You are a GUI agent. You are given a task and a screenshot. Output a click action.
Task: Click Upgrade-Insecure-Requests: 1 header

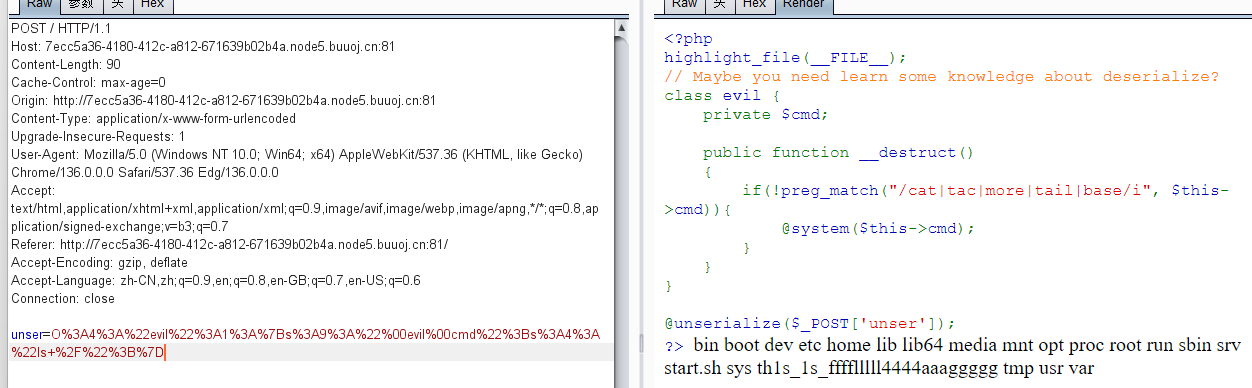[98, 136]
